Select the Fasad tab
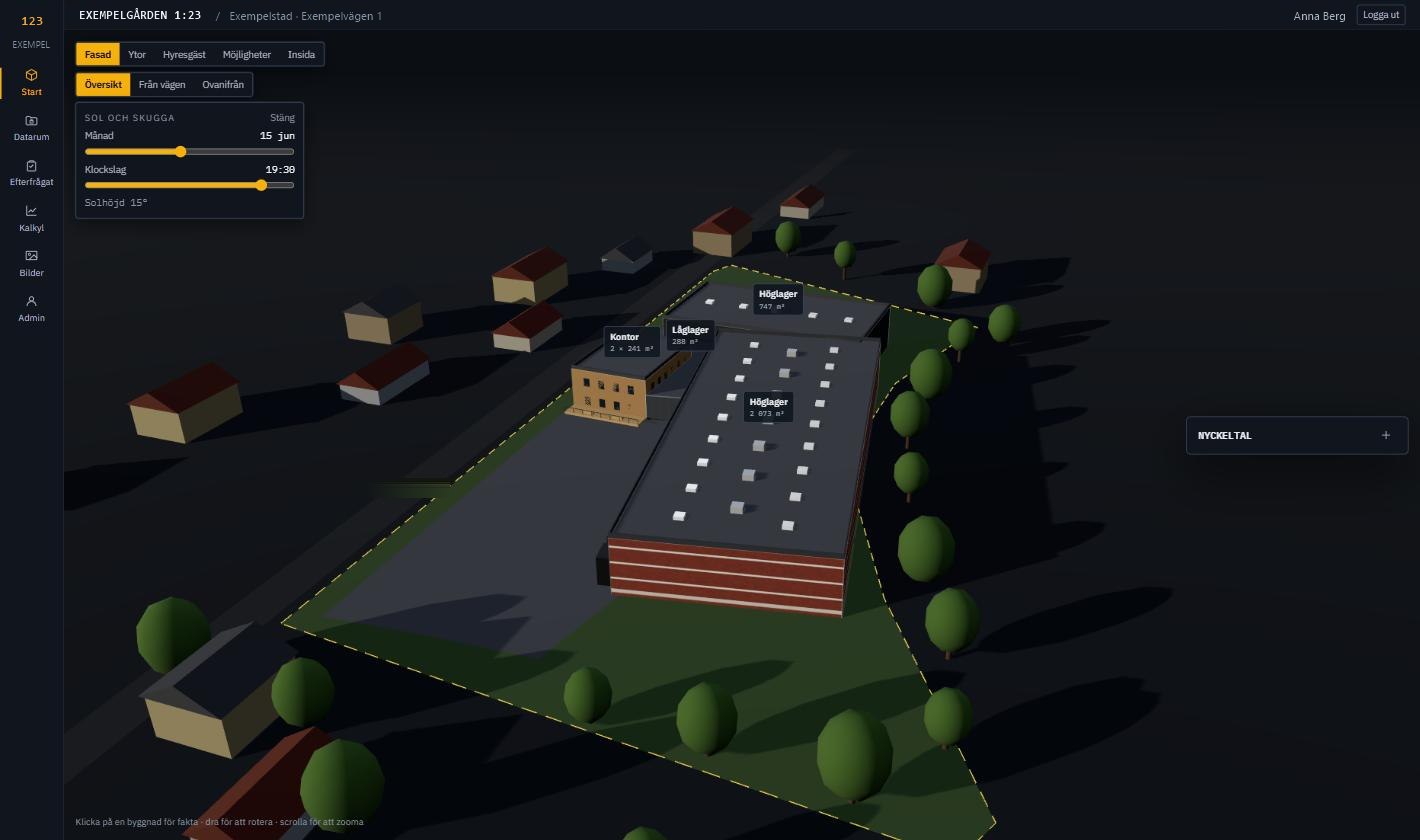The height and width of the screenshot is (840, 1420). 98,55
